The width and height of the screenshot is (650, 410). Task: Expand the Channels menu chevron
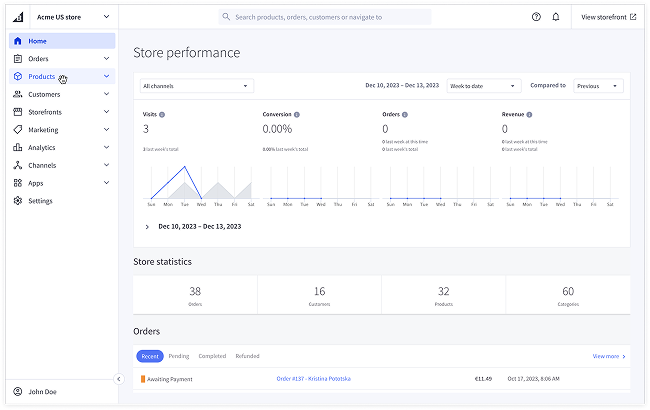107,165
